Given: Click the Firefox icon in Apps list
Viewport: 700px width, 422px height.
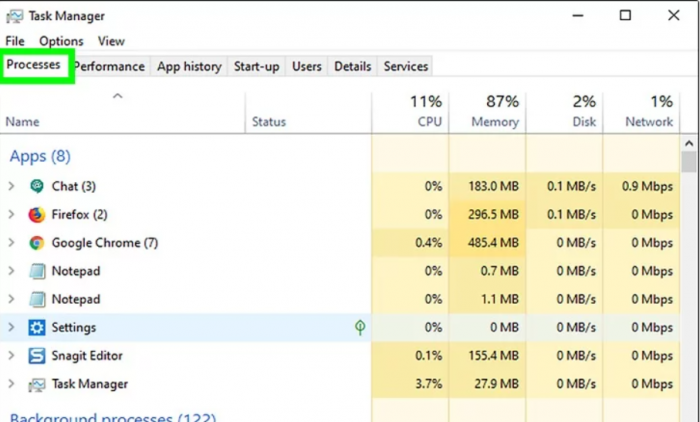Looking at the screenshot, I should (37, 214).
